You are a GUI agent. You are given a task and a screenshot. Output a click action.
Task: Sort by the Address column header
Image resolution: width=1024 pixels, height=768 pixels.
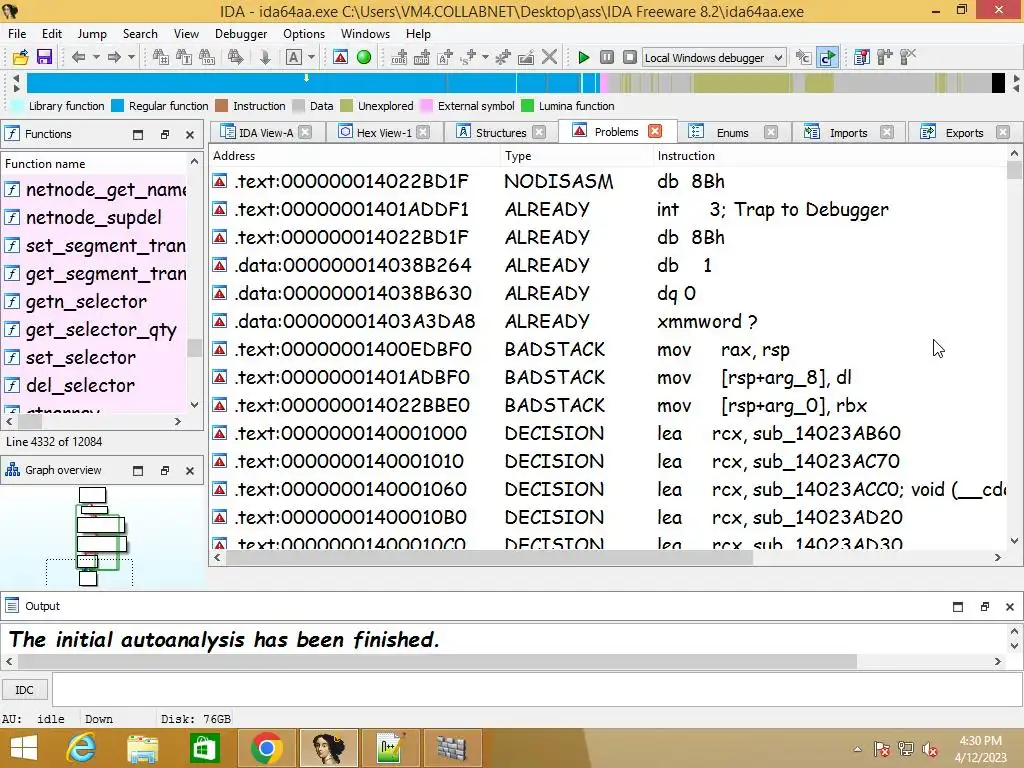point(355,155)
